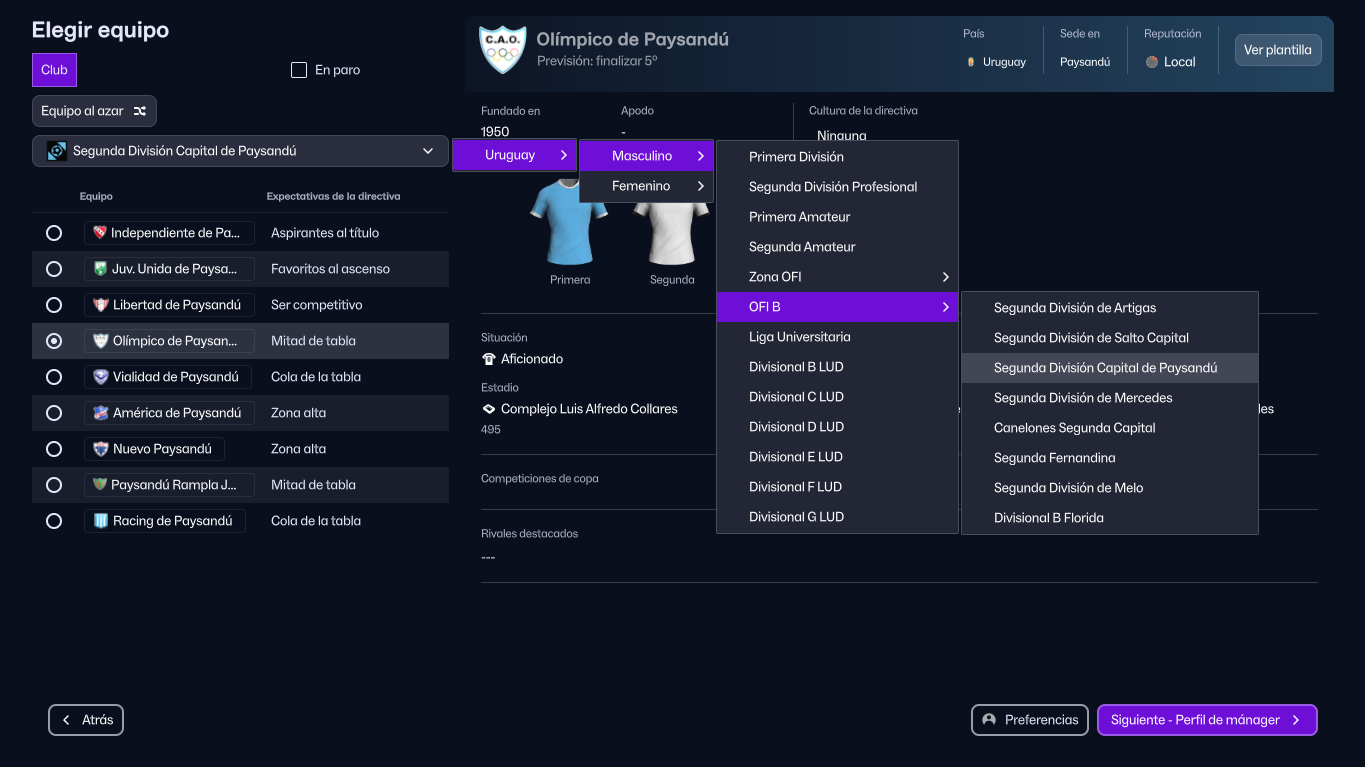Select the Nuevo Paysandú radio button

click(54, 449)
